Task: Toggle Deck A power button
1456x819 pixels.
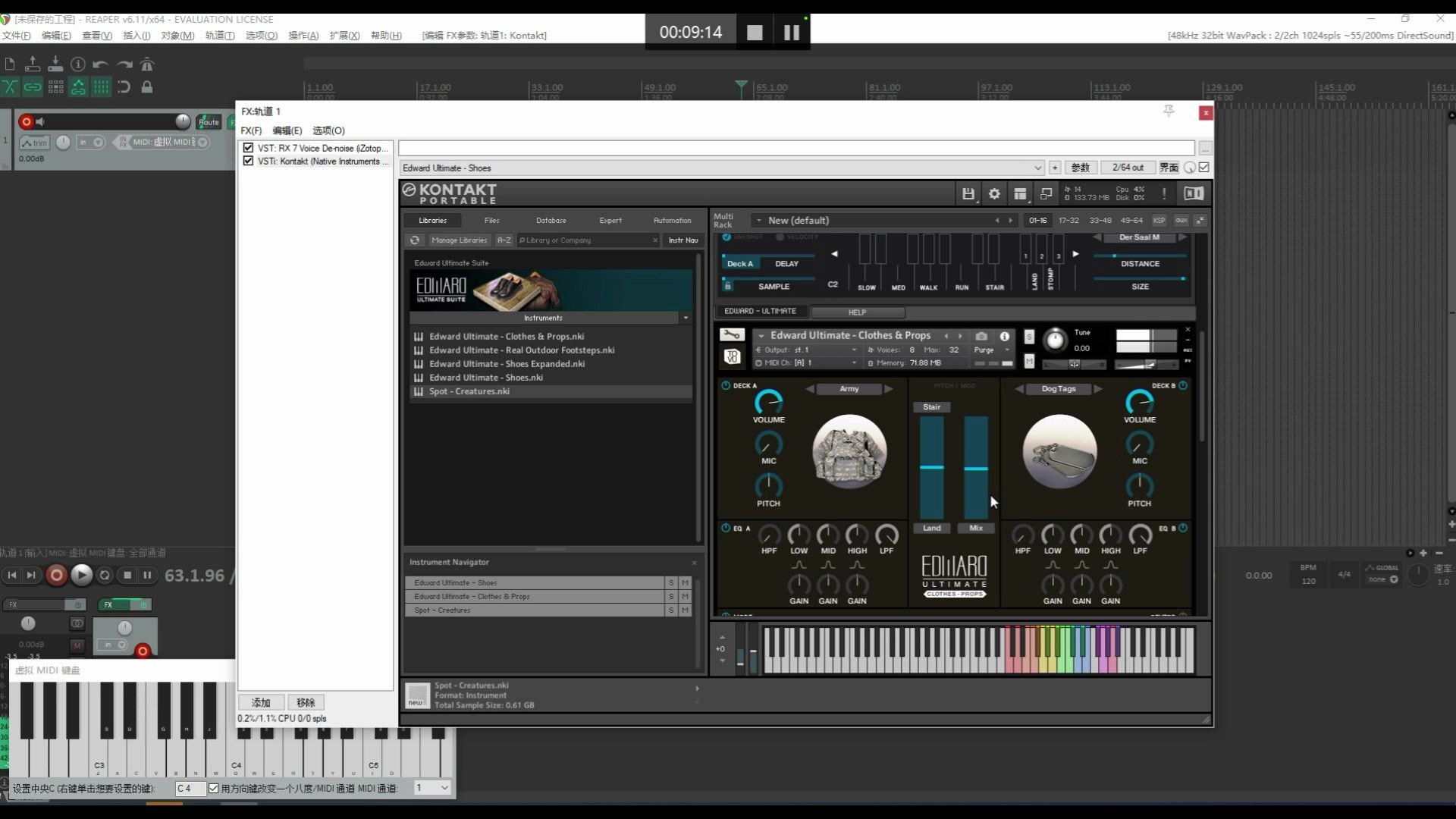Action: (726, 385)
